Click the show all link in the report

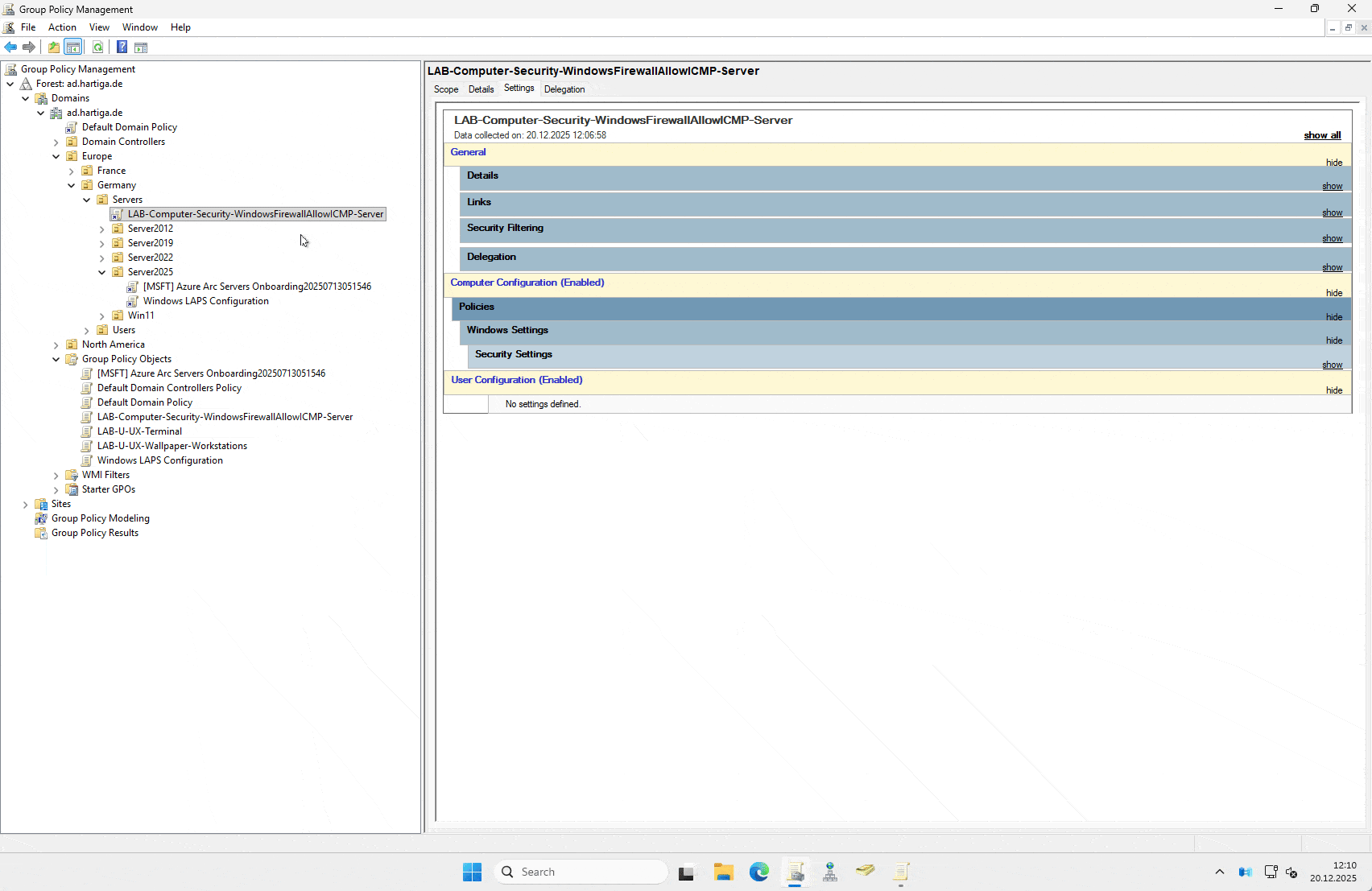pos(1322,135)
